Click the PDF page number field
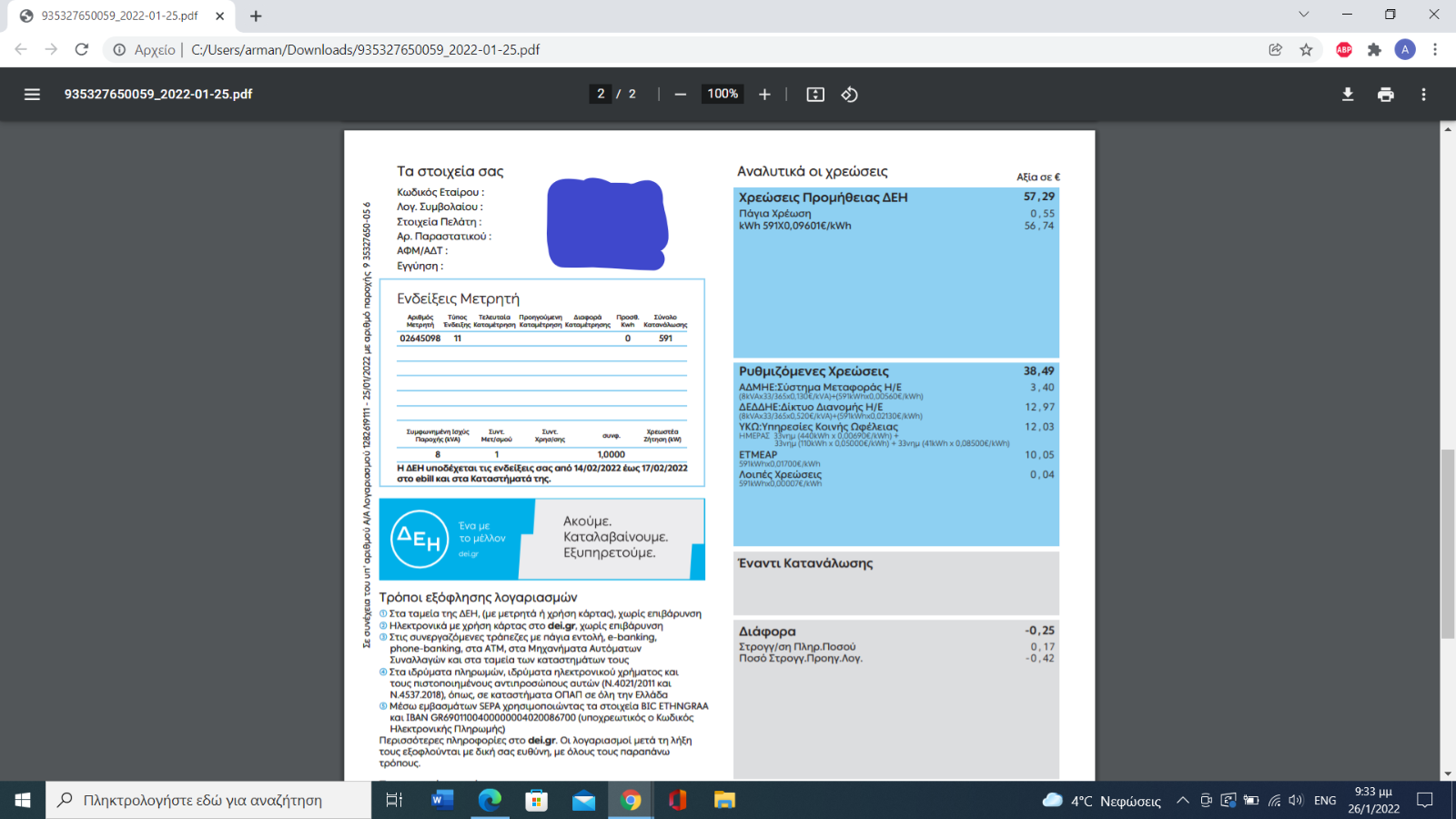 [601, 94]
